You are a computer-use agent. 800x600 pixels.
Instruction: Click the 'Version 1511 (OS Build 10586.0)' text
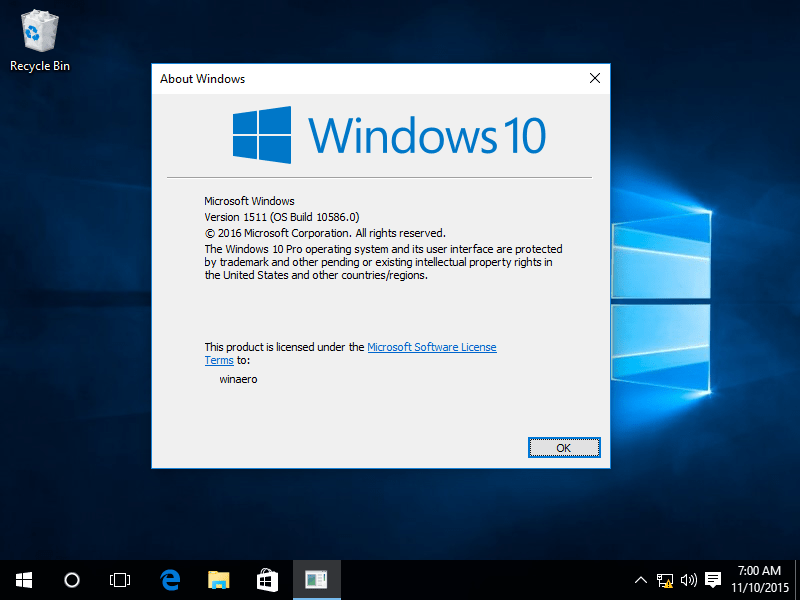[282, 217]
